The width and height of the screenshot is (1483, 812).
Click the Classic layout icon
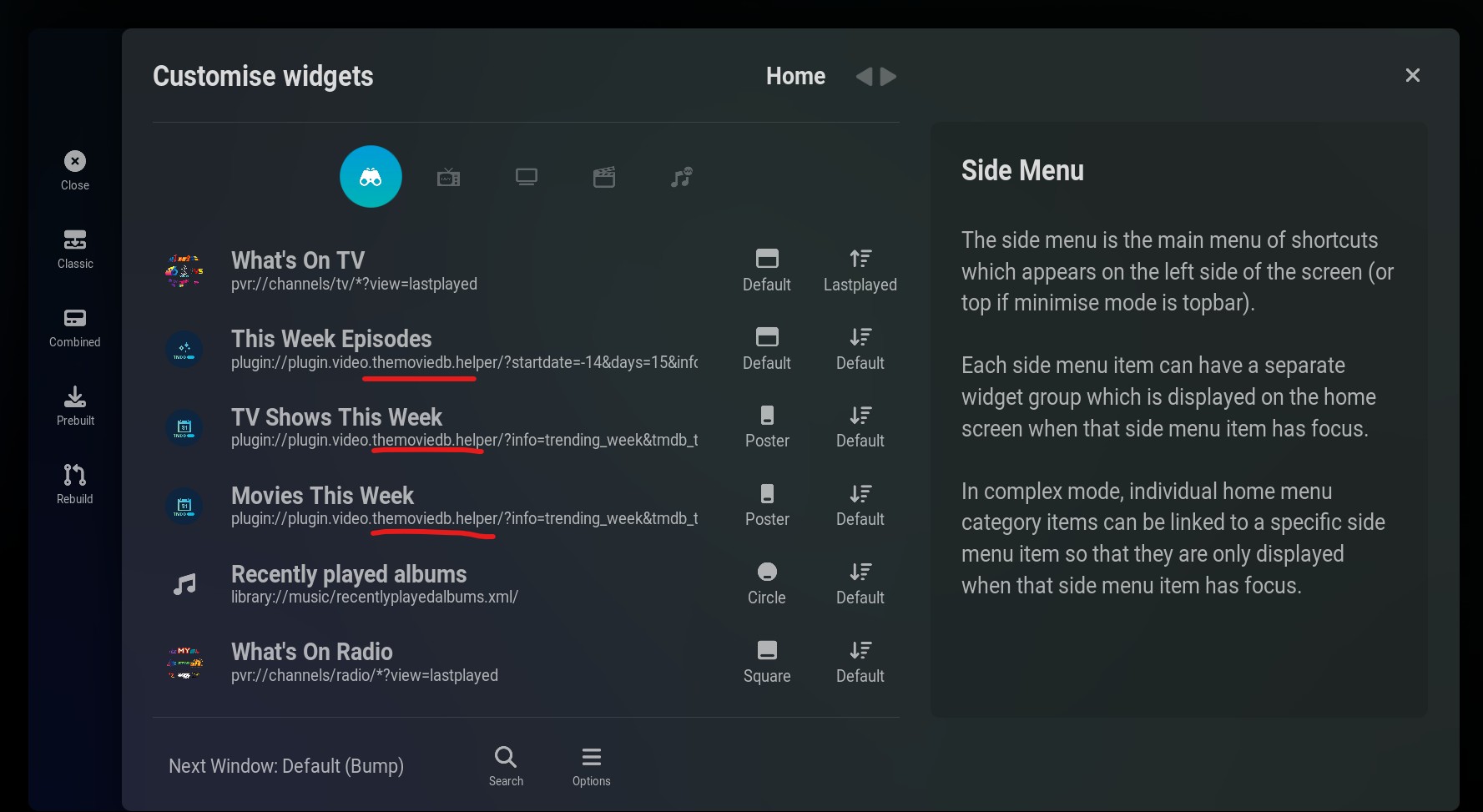click(x=75, y=249)
